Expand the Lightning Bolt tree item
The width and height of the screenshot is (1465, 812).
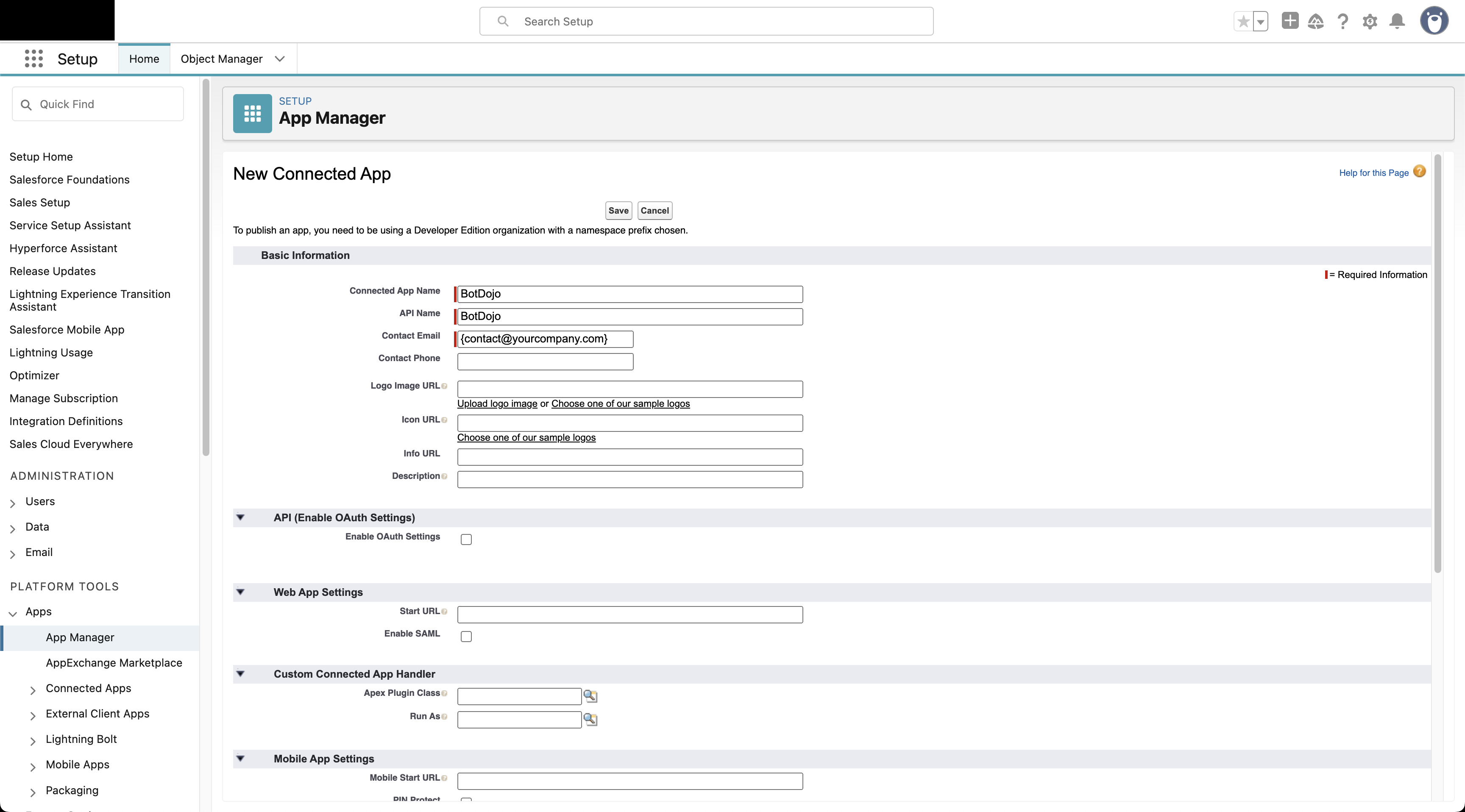[x=33, y=741]
